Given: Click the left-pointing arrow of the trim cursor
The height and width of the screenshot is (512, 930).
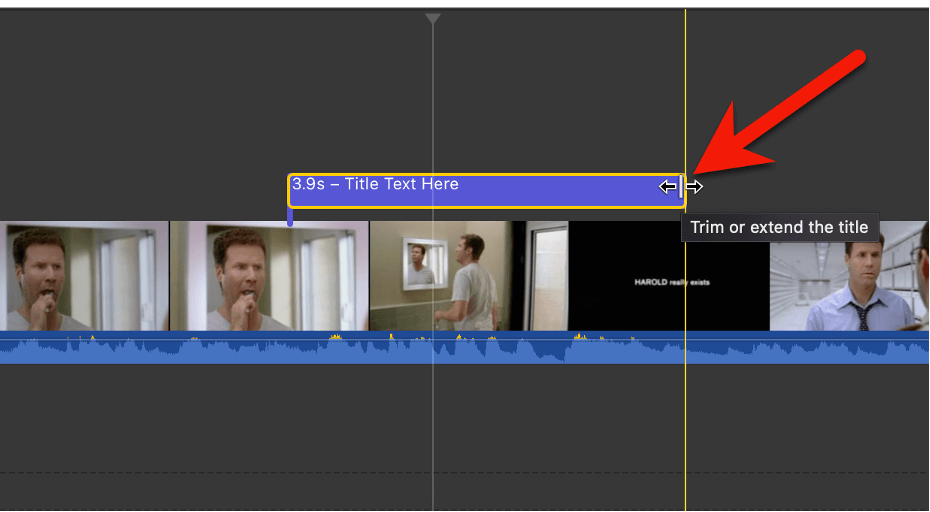Looking at the screenshot, I should [x=668, y=187].
